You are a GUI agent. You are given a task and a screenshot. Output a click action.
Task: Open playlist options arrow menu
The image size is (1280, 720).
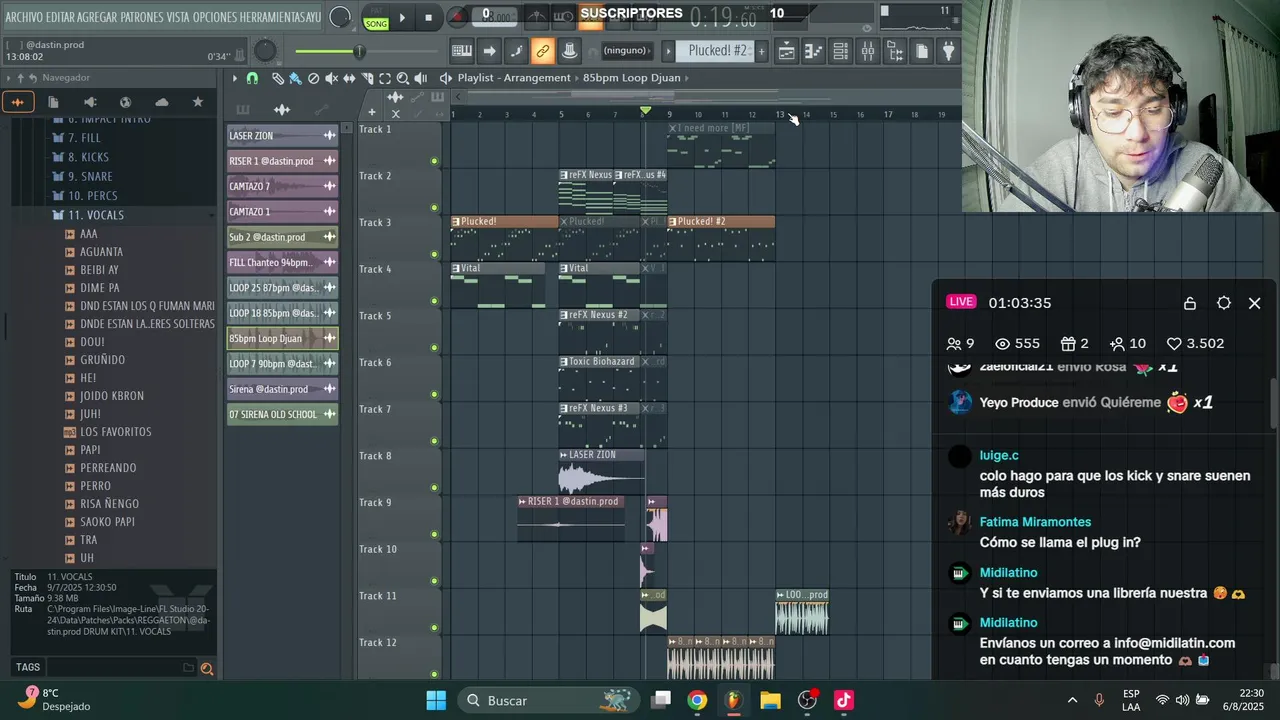pyautogui.click(x=235, y=78)
